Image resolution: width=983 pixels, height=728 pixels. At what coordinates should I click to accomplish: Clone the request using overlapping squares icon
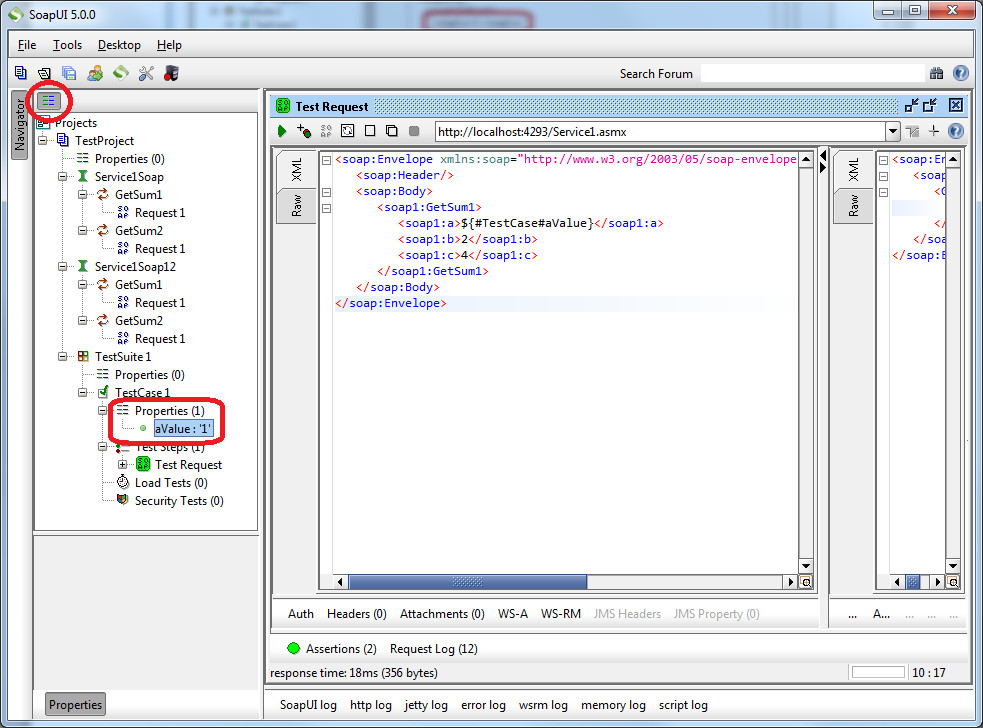click(x=392, y=130)
